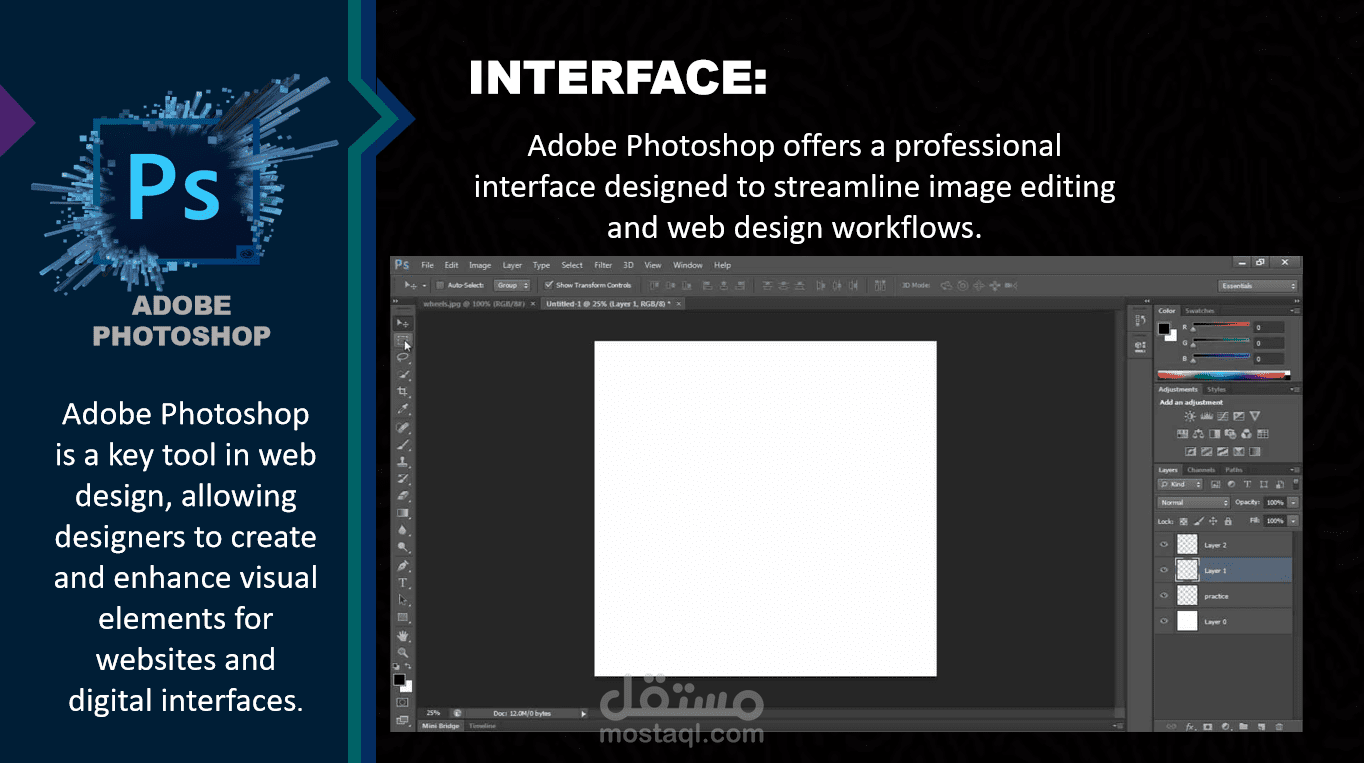This screenshot has height=763, width=1364.
Task: Open the Essentials workspace dropdown
Action: point(1258,286)
